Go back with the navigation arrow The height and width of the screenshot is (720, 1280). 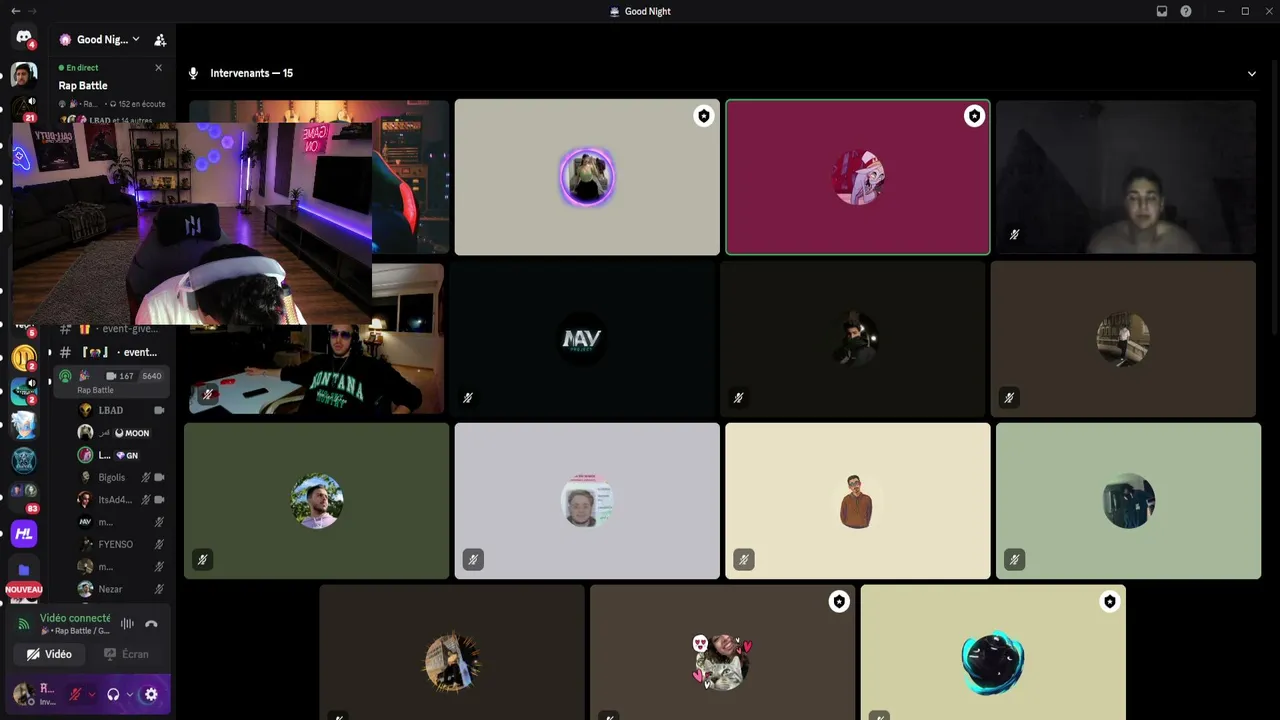[x=15, y=11]
